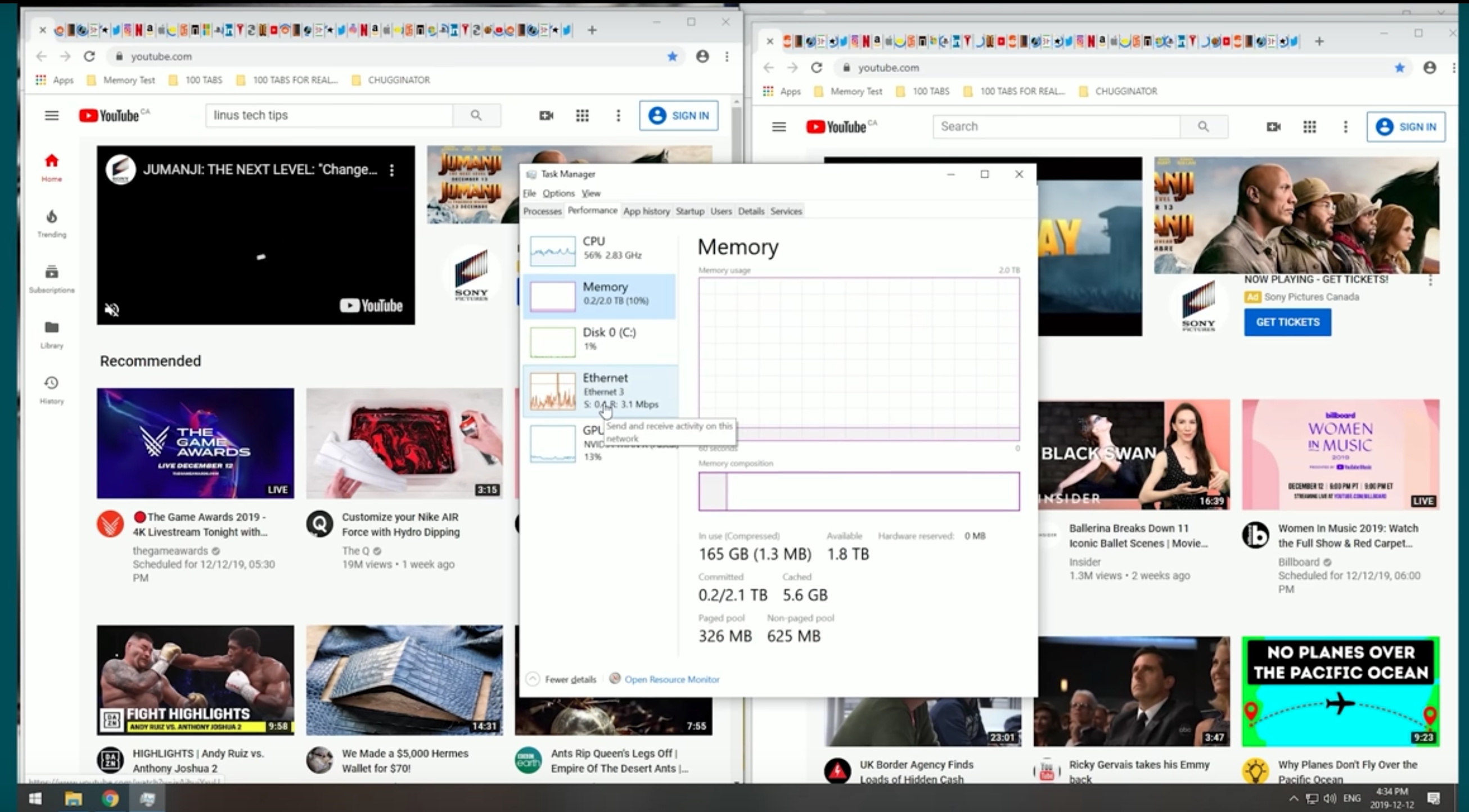Open YouTube settings three-dot menu, right window
This screenshot has height=812, width=1469.
coord(1345,127)
